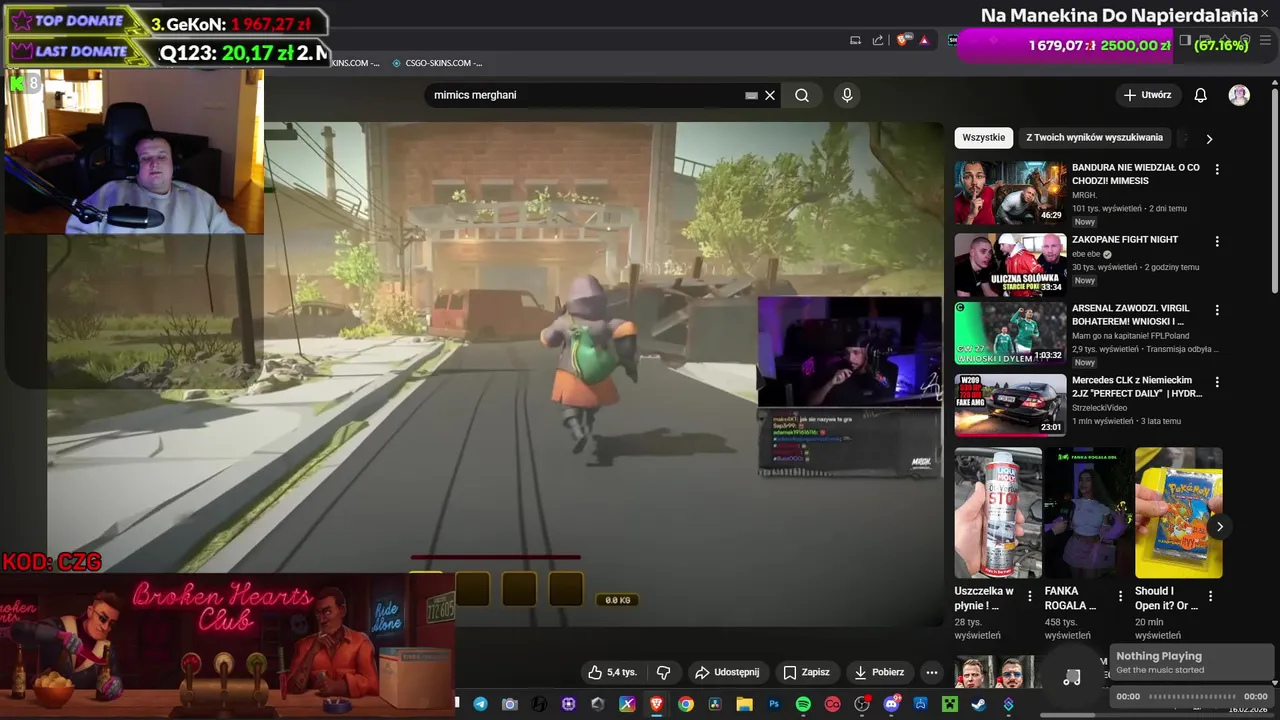
Task: Adjust the music widget progress slider
Action: (x=1191, y=696)
